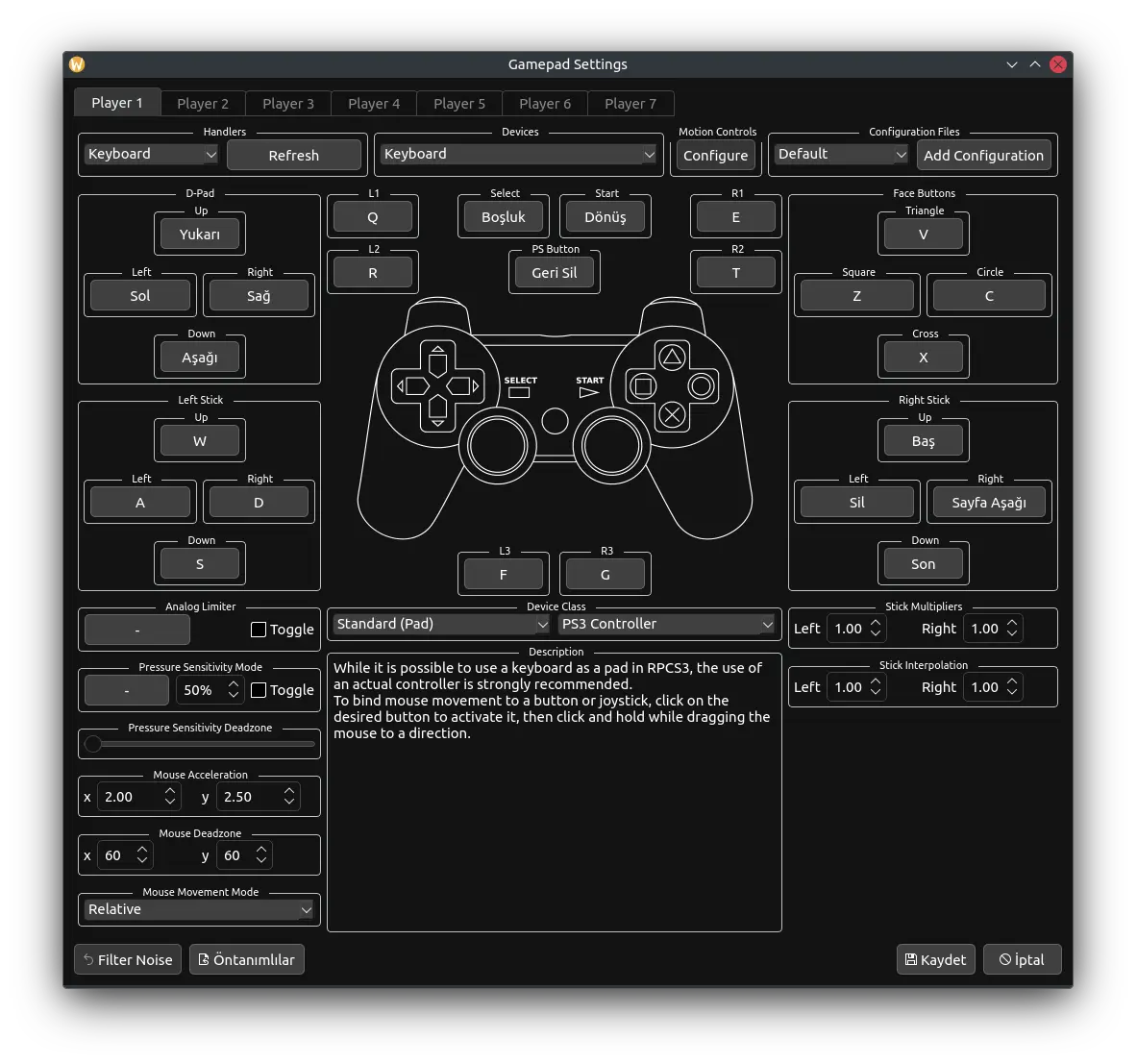The width and height of the screenshot is (1137, 1064).
Task: Open the Devices Keyboard dropdown
Action: pos(518,154)
